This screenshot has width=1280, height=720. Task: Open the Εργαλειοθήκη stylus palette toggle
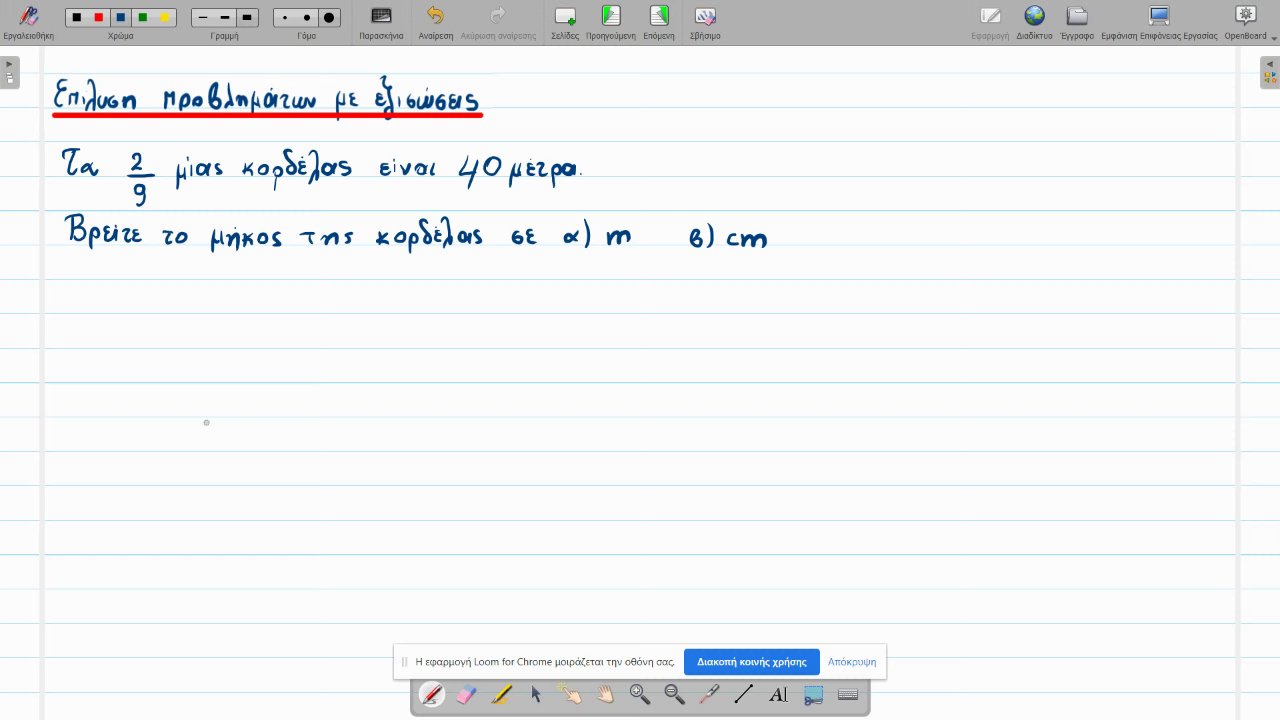pyautogui.click(x=28, y=22)
